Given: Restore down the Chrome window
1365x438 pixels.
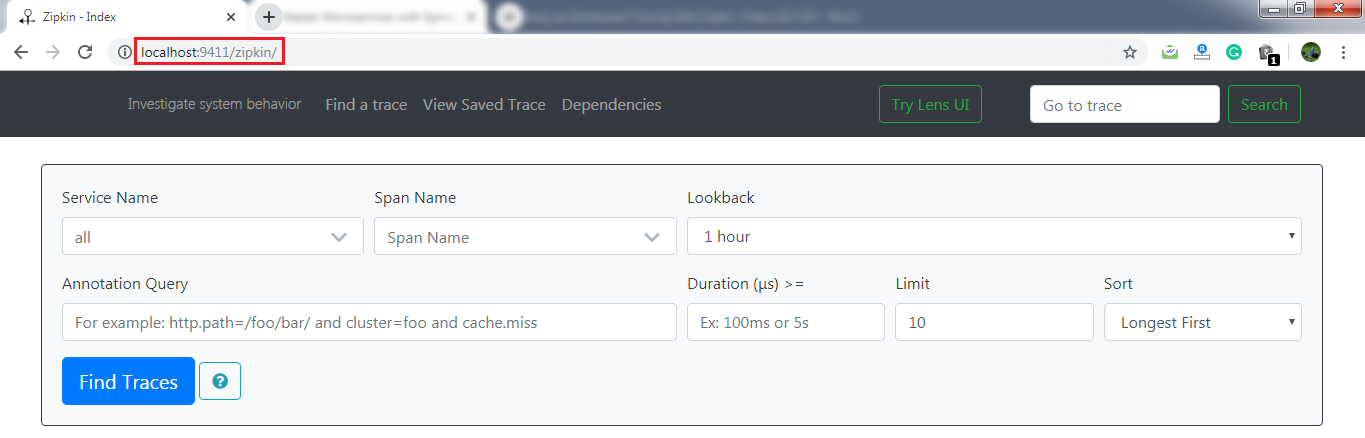Looking at the screenshot, I should [x=1299, y=8].
